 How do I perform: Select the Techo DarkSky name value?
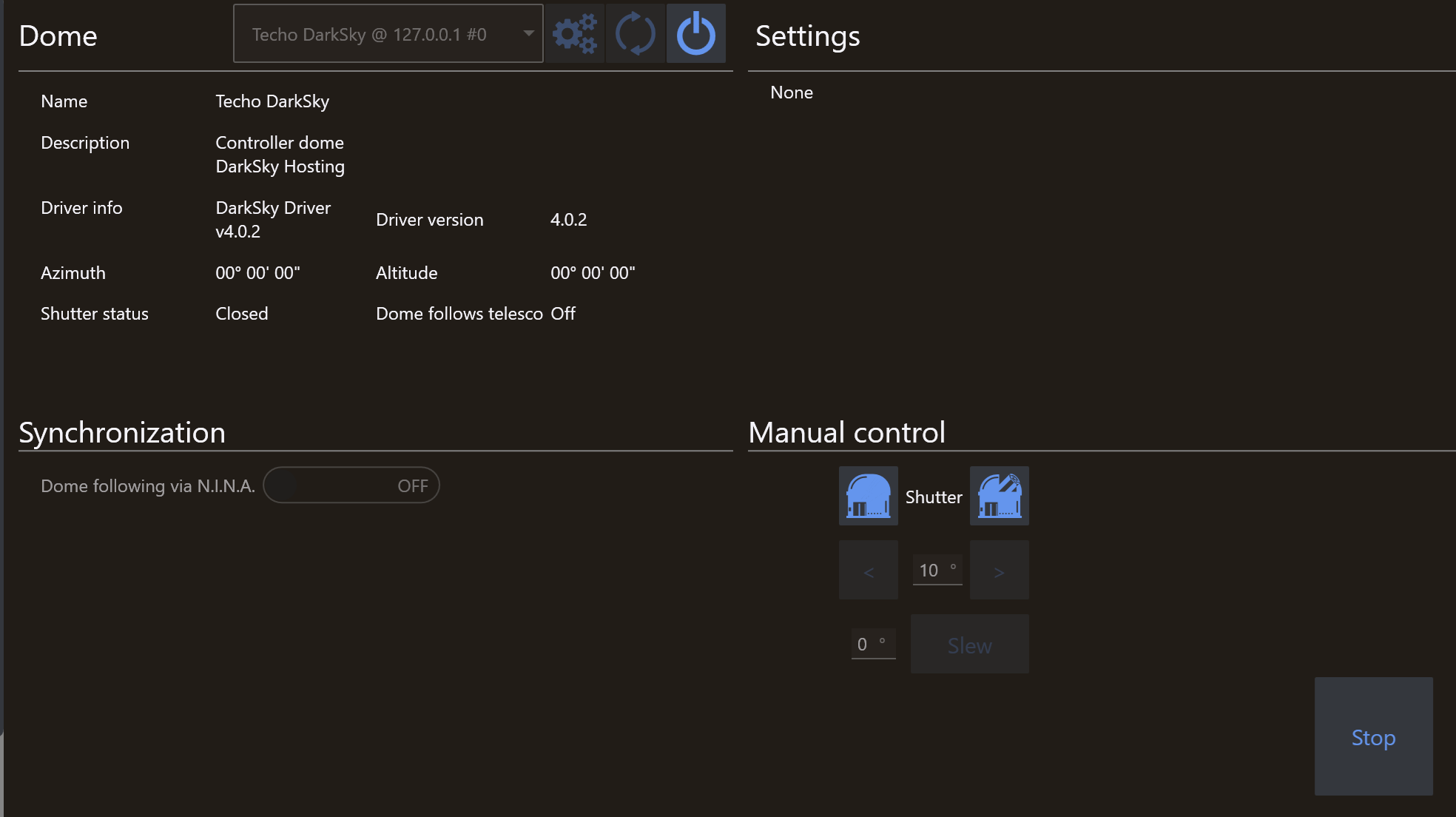[x=272, y=101]
